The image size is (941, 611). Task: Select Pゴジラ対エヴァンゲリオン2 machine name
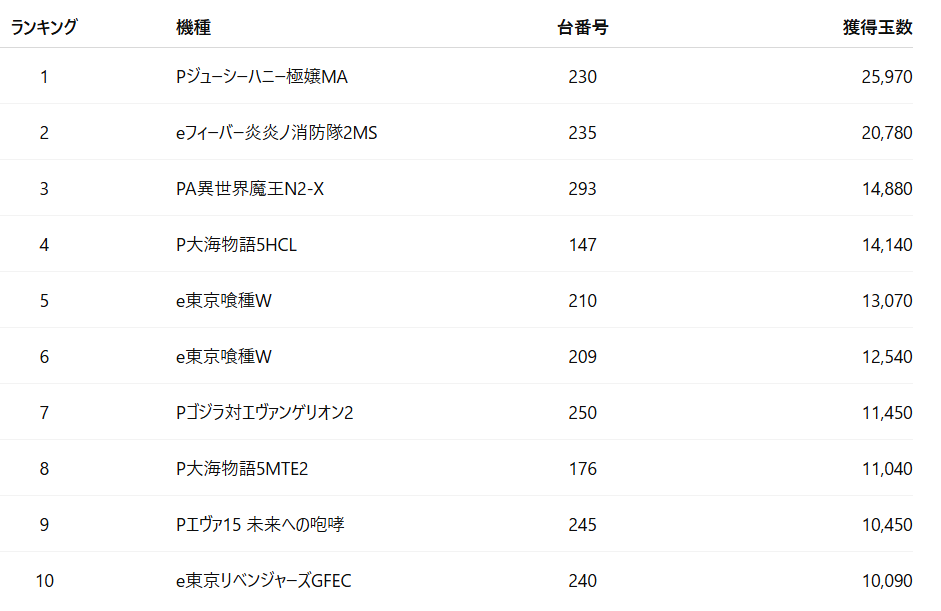pos(265,413)
